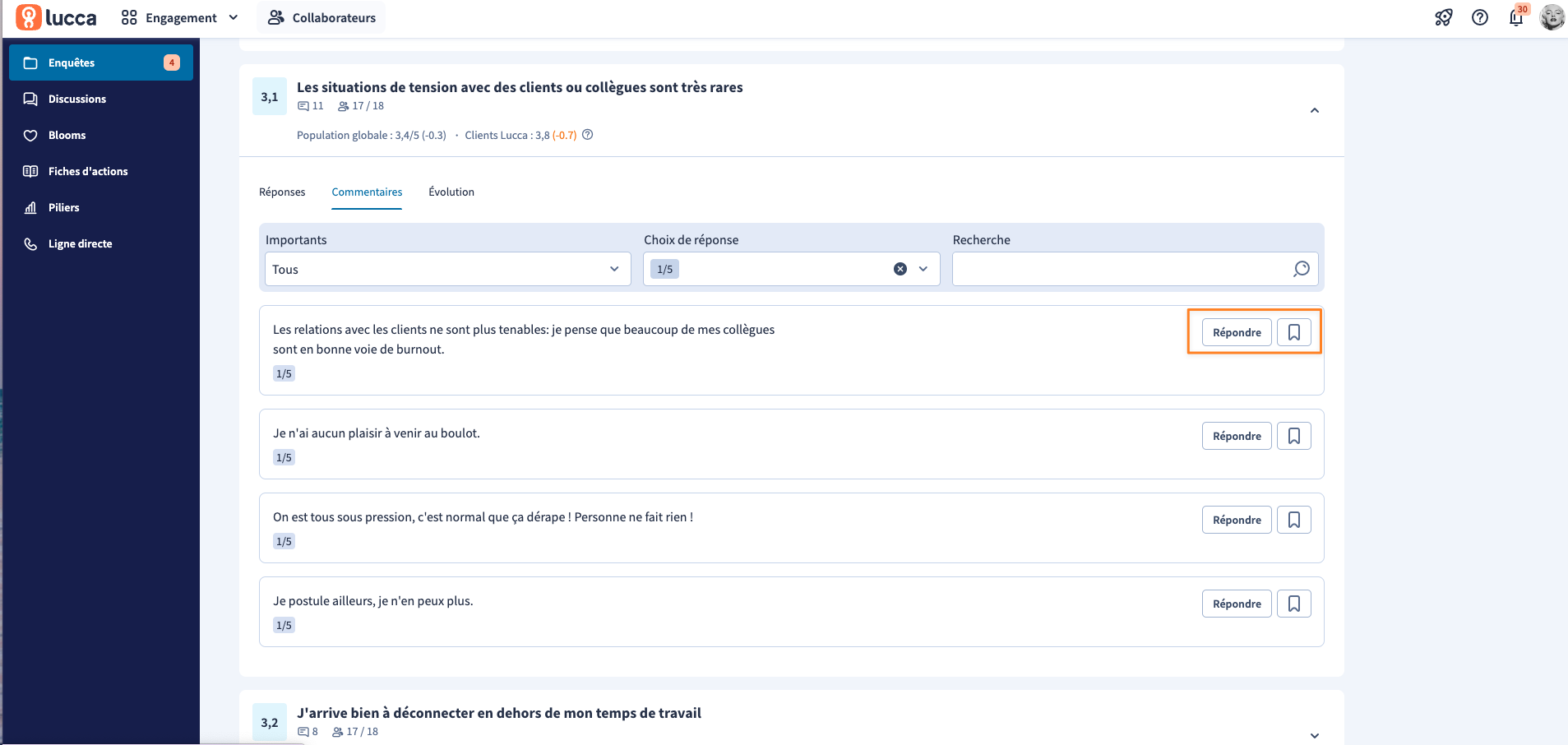Open the Choix de réponse dropdown chevron
Image resolution: width=1568 pixels, height=745 pixels.
pos(923,269)
